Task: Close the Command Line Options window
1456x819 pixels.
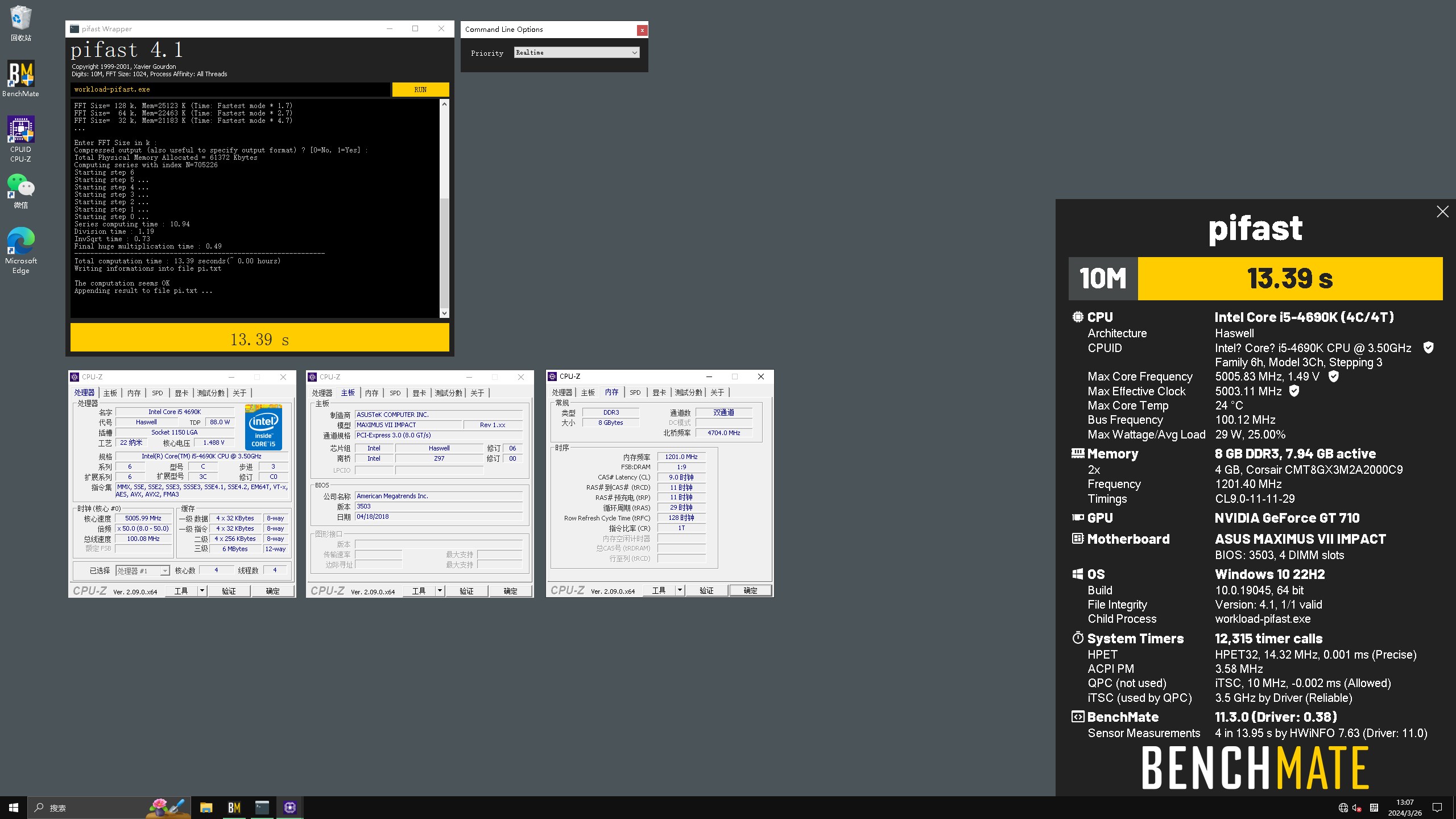Action: pos(642,30)
